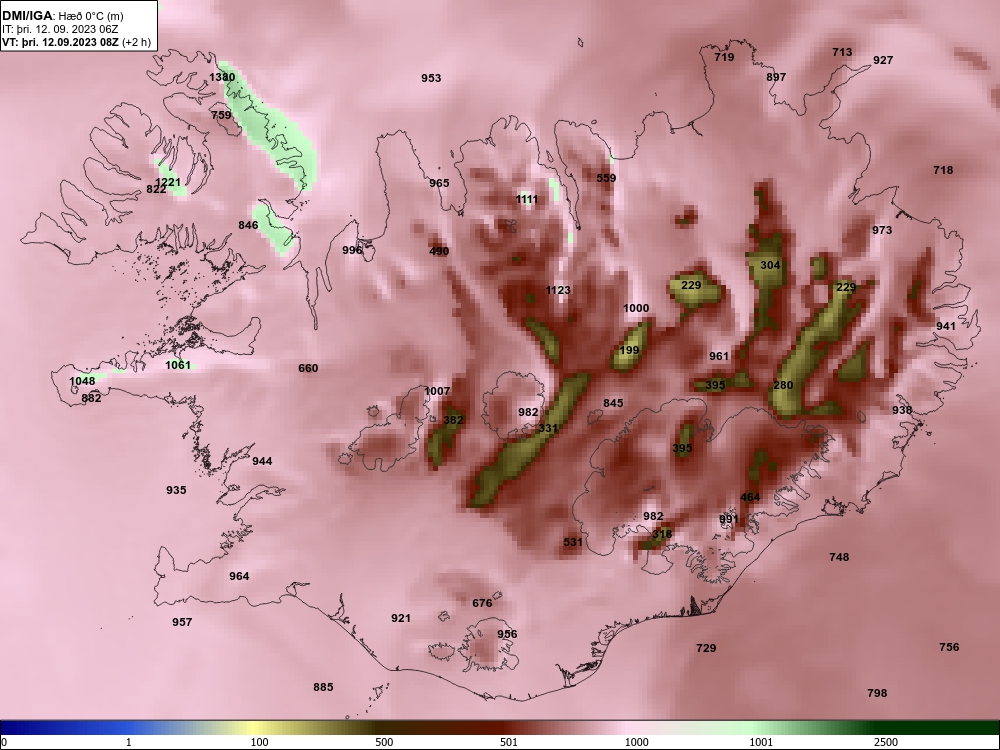This screenshot has width=1000, height=750.
Task: Click the map value '1061'
Action: click(178, 365)
